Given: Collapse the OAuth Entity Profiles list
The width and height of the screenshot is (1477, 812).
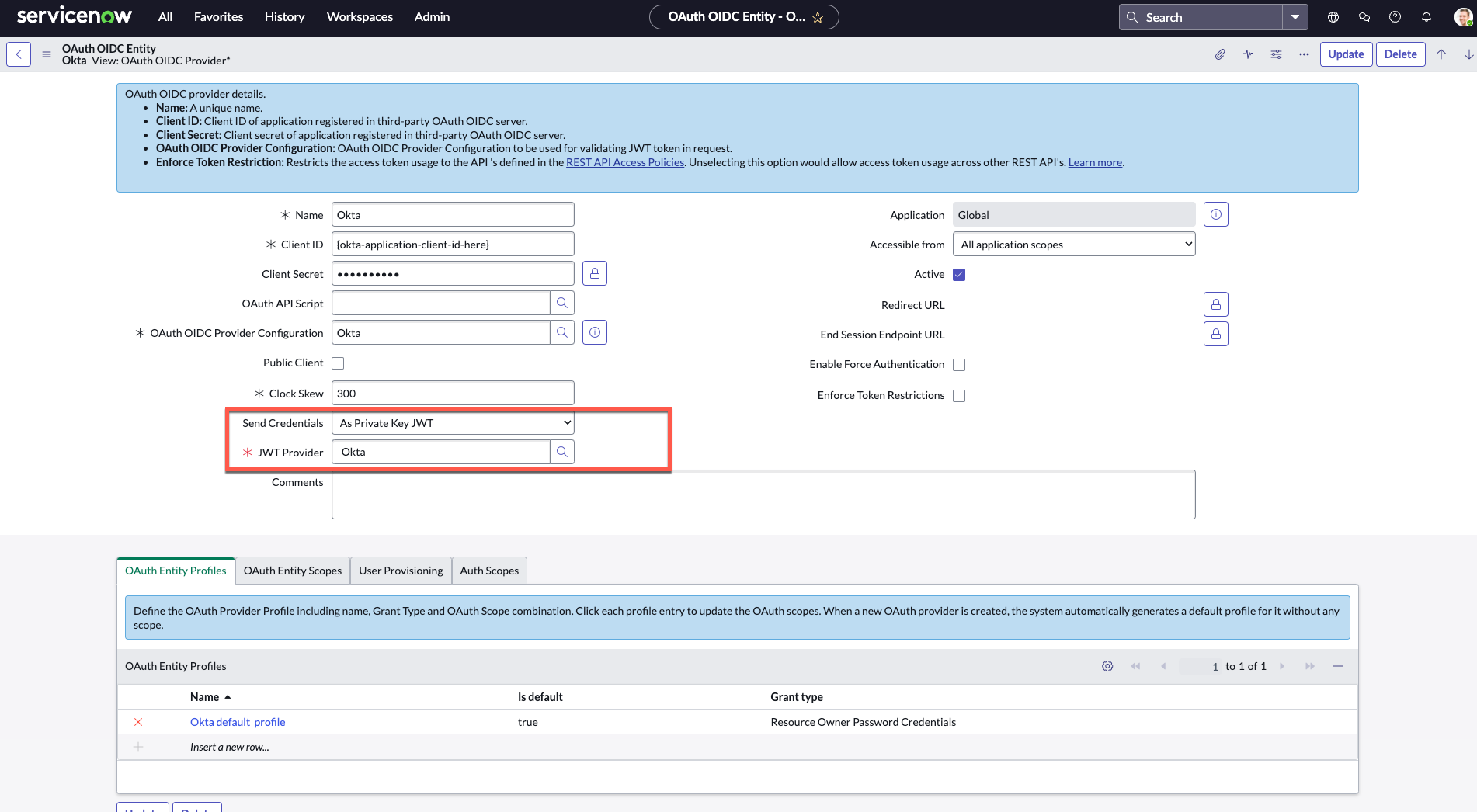Looking at the screenshot, I should (x=1338, y=666).
